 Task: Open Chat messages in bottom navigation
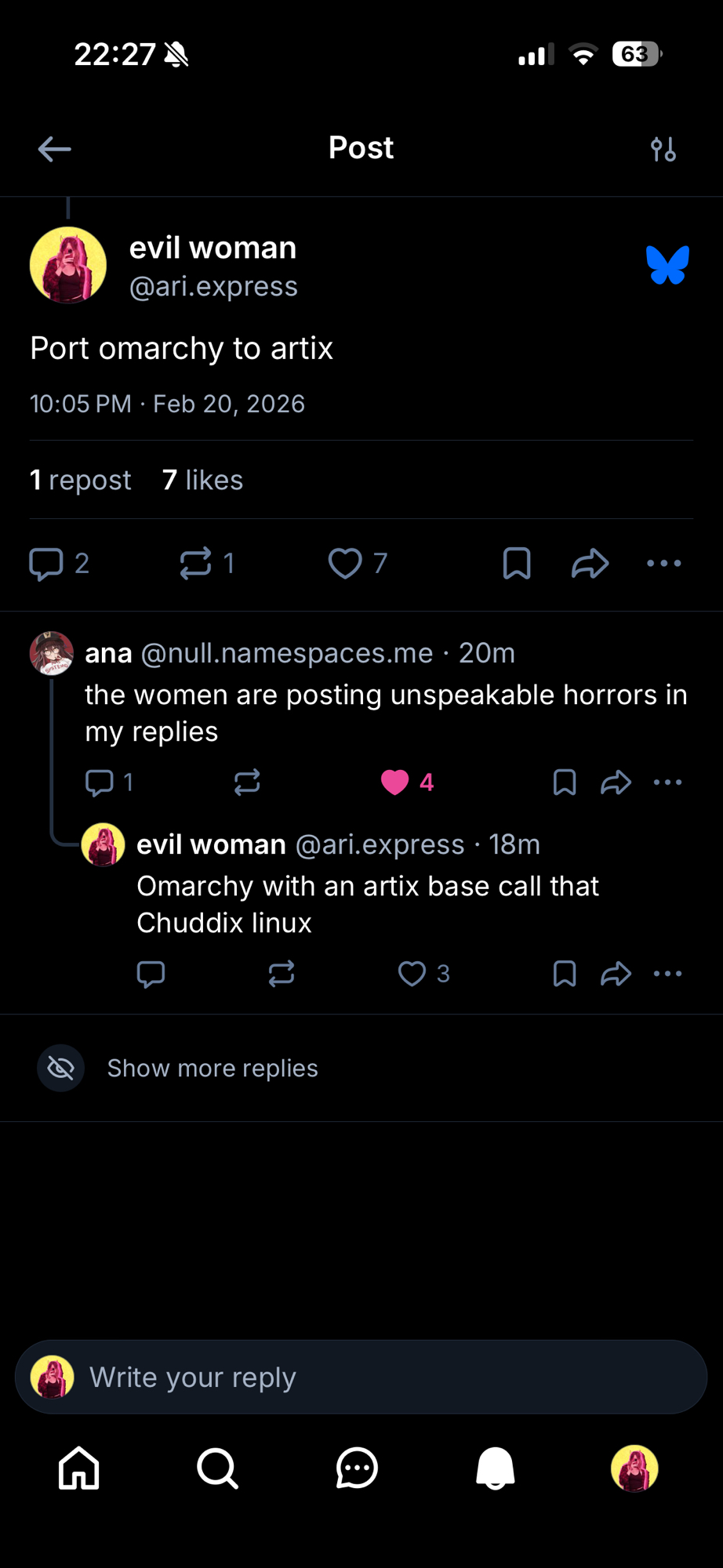click(x=357, y=1468)
